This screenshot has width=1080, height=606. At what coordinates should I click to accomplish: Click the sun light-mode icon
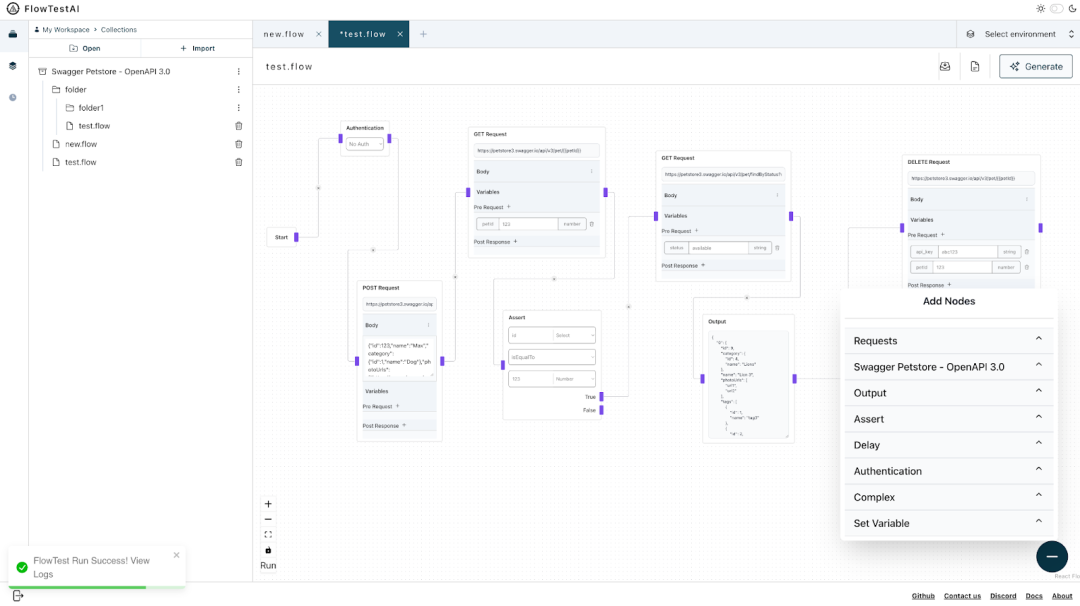click(x=1040, y=9)
